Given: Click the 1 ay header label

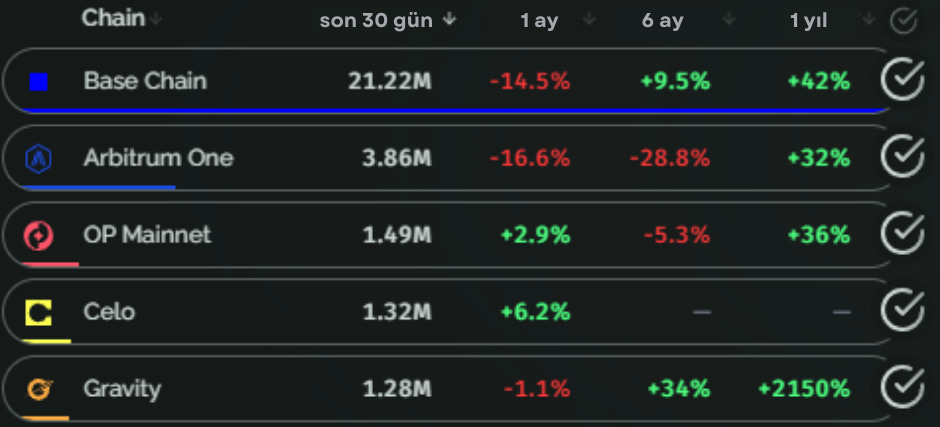Looking at the screenshot, I should point(539,22).
